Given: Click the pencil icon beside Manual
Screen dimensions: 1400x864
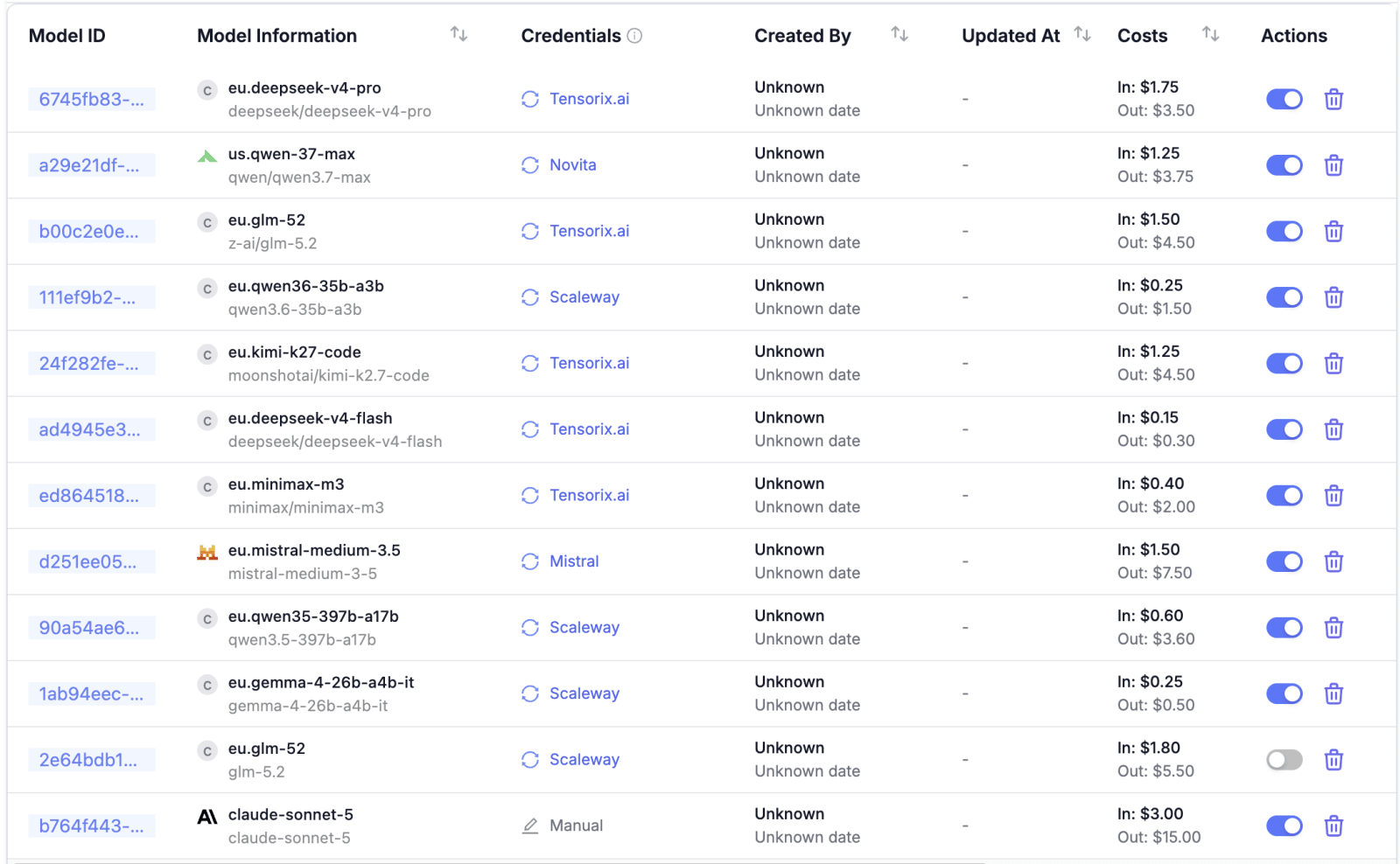Looking at the screenshot, I should [x=530, y=826].
